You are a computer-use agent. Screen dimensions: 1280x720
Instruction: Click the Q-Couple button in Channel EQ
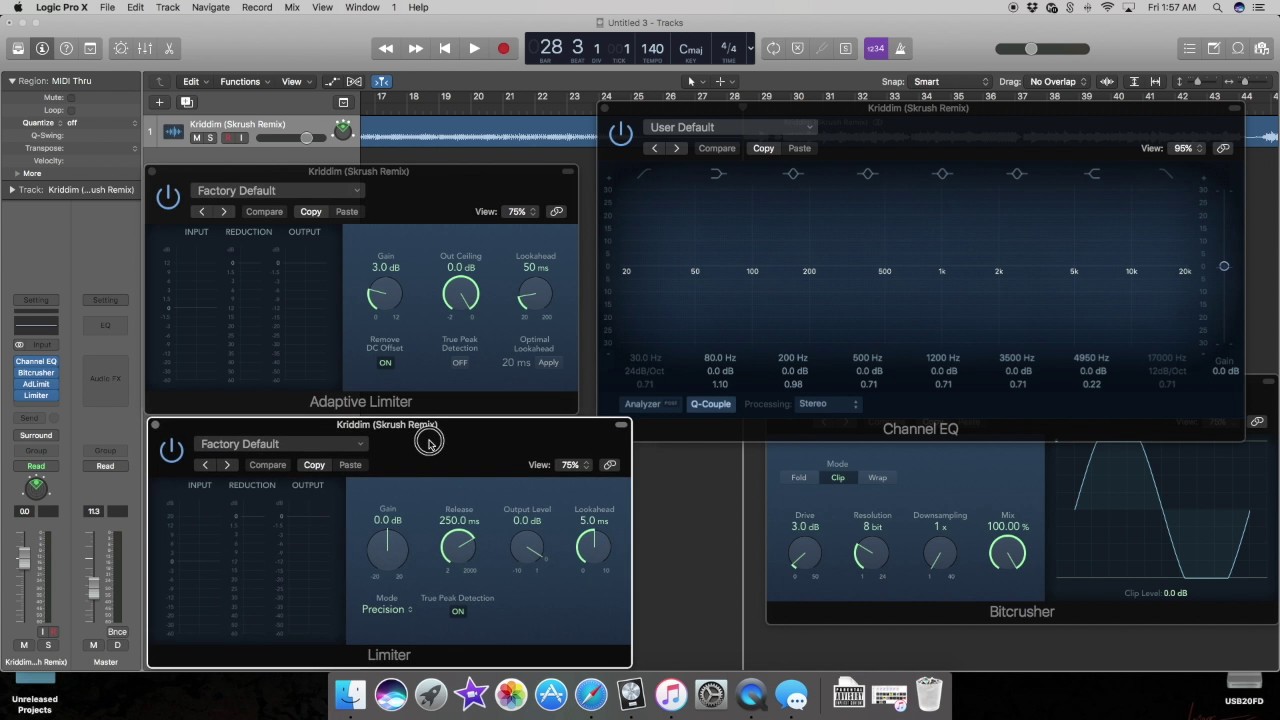710,404
